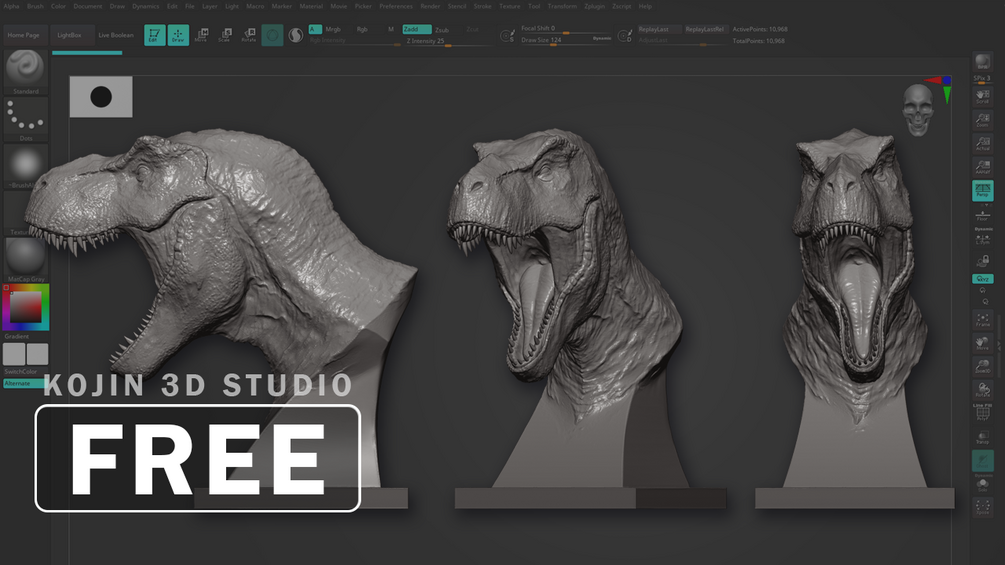Image resolution: width=1005 pixels, height=565 pixels.
Task: Click the alpha dot preview thumbnail
Action: click(101, 97)
